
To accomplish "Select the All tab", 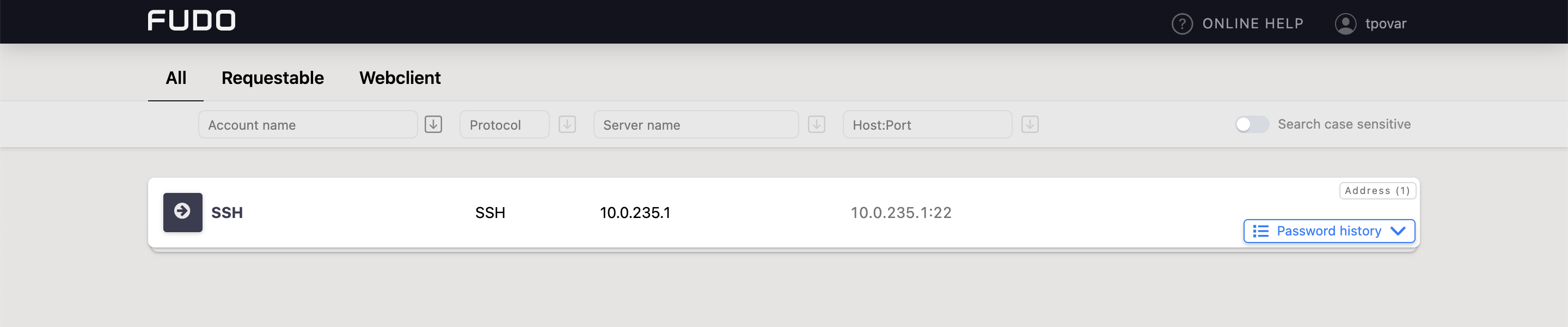I will 176,78.
